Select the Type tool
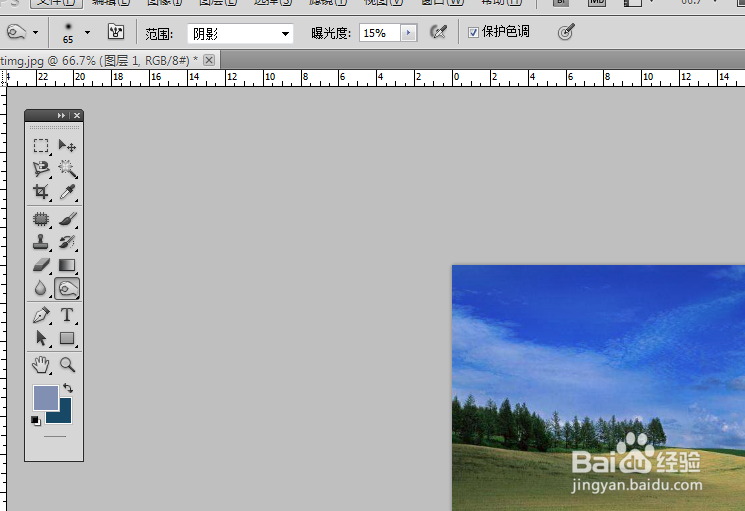The height and width of the screenshot is (511, 745). pos(67,315)
